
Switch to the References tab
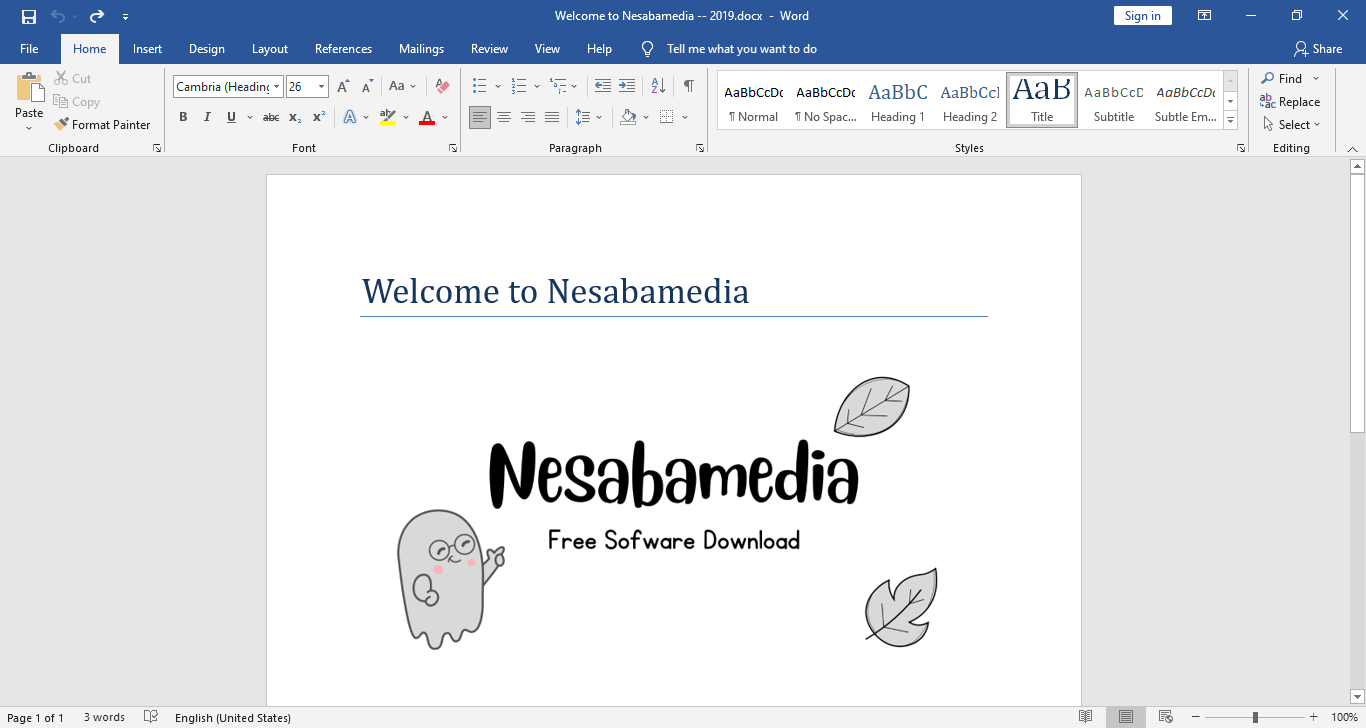343,49
